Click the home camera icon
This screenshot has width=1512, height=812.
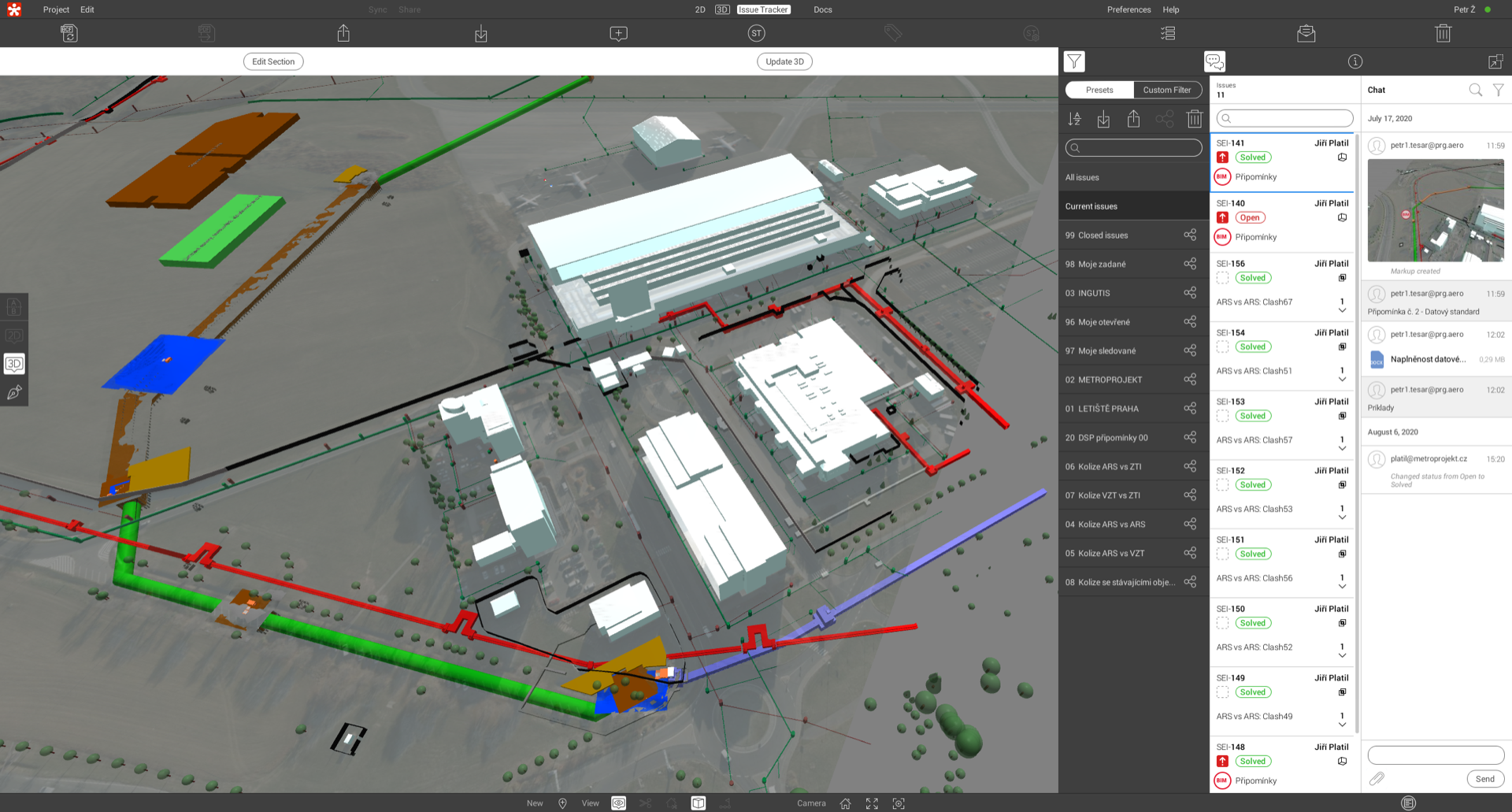coord(845,803)
